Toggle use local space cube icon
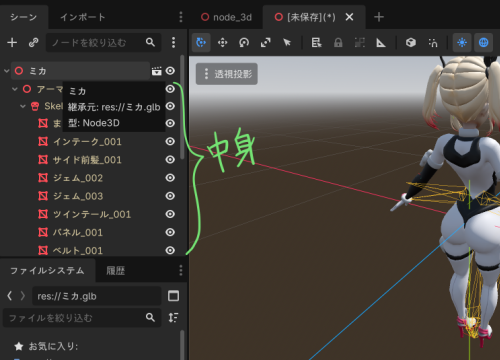500x360 pixels. tap(411, 42)
